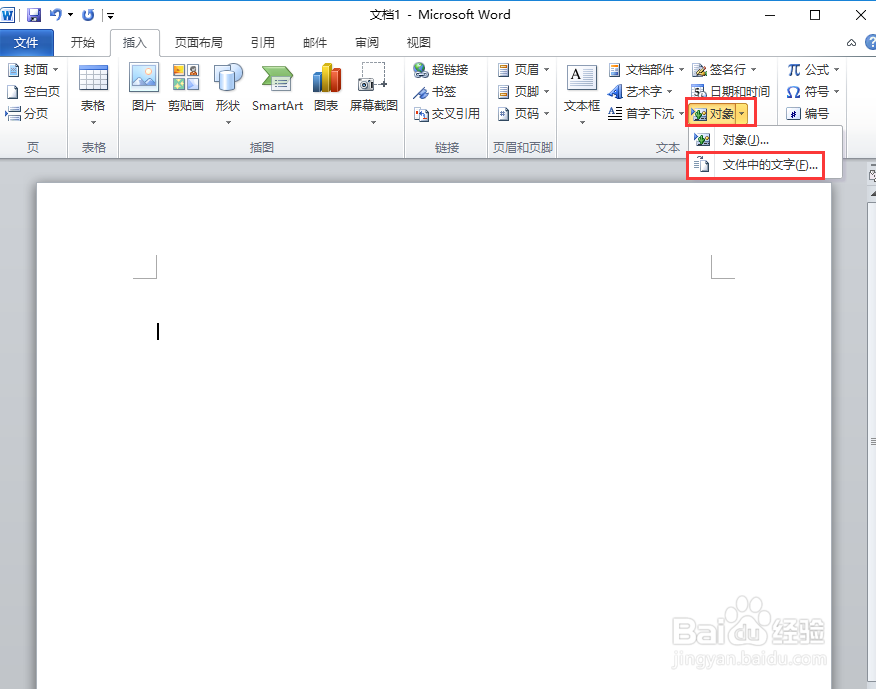Open the 文档部件 quick parts menu
The height and width of the screenshot is (689, 876).
click(646, 70)
